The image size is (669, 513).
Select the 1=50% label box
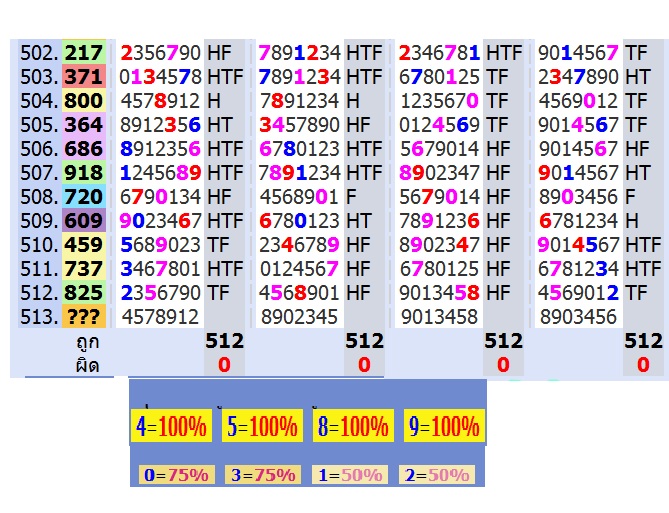[x=350, y=475]
